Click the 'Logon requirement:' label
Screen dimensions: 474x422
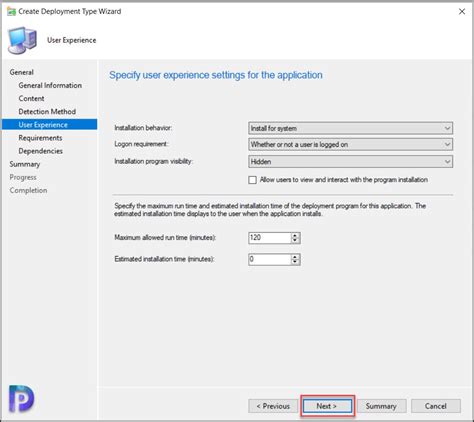(x=141, y=144)
